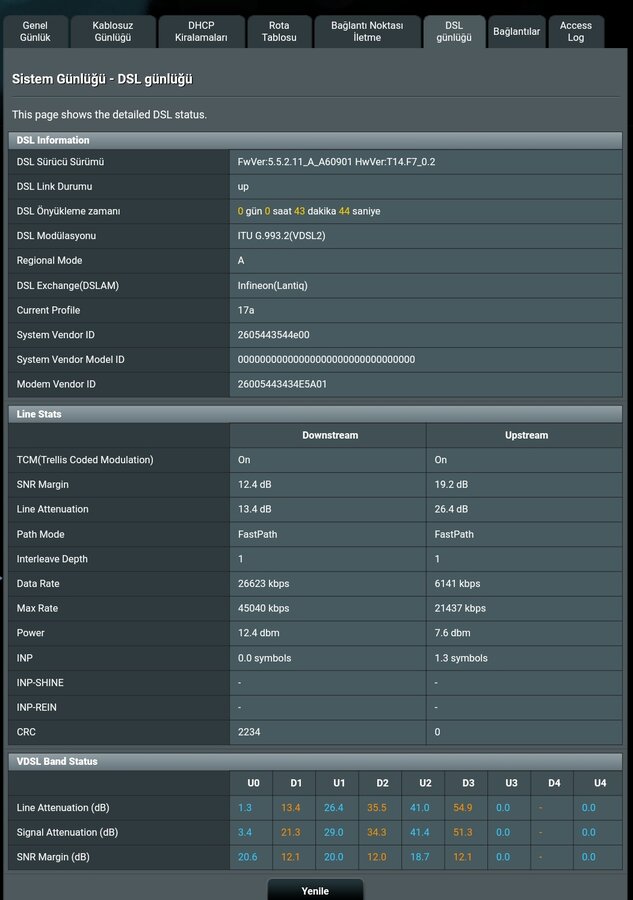Click the Upstream column header
Screen dimensions: 633x900
(526, 435)
